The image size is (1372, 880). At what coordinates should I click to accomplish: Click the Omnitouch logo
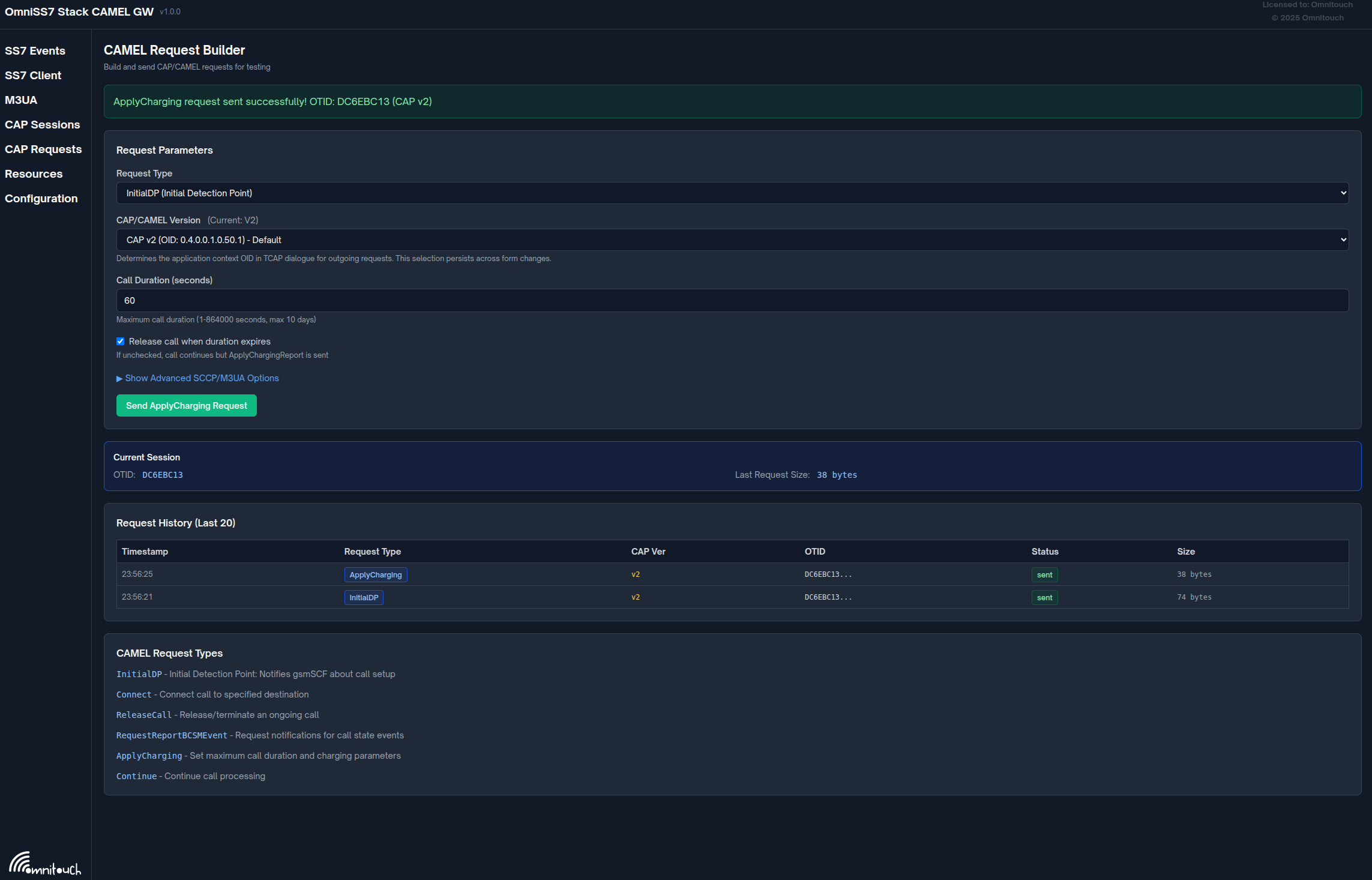point(45,862)
